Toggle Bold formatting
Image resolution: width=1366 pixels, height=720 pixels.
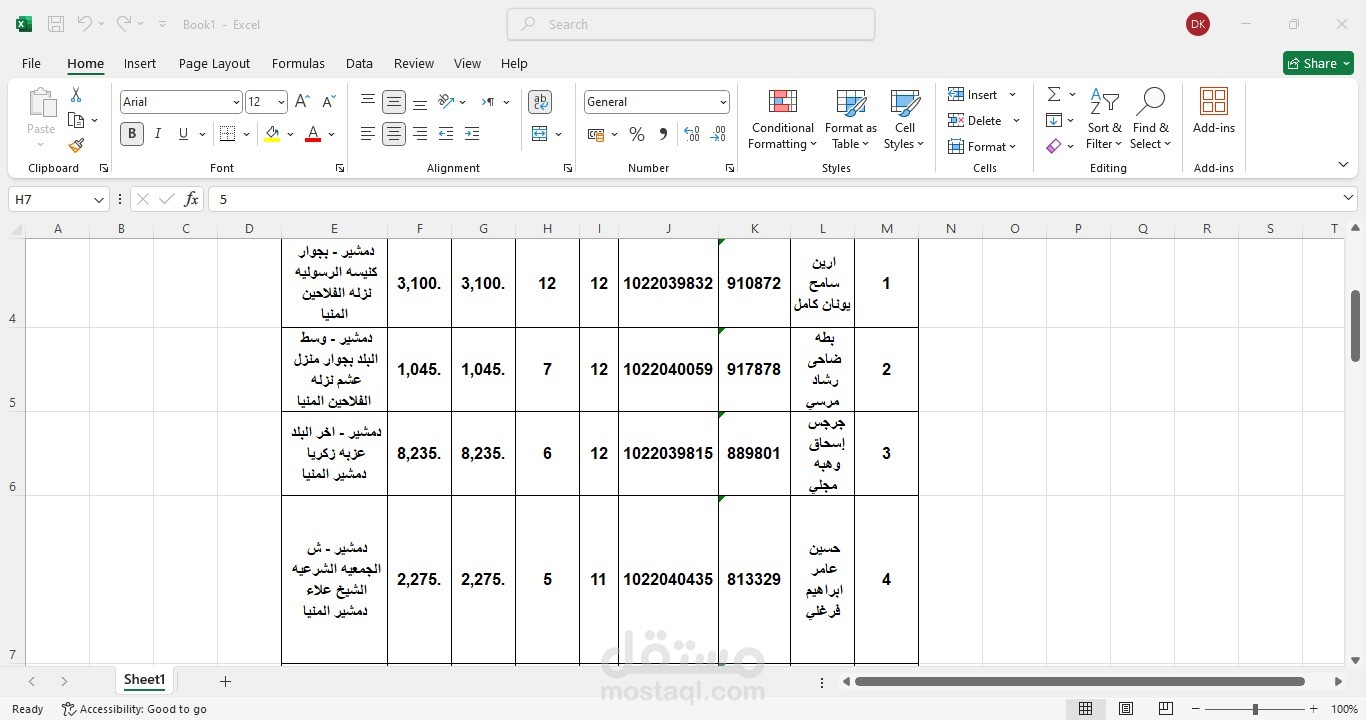point(132,134)
